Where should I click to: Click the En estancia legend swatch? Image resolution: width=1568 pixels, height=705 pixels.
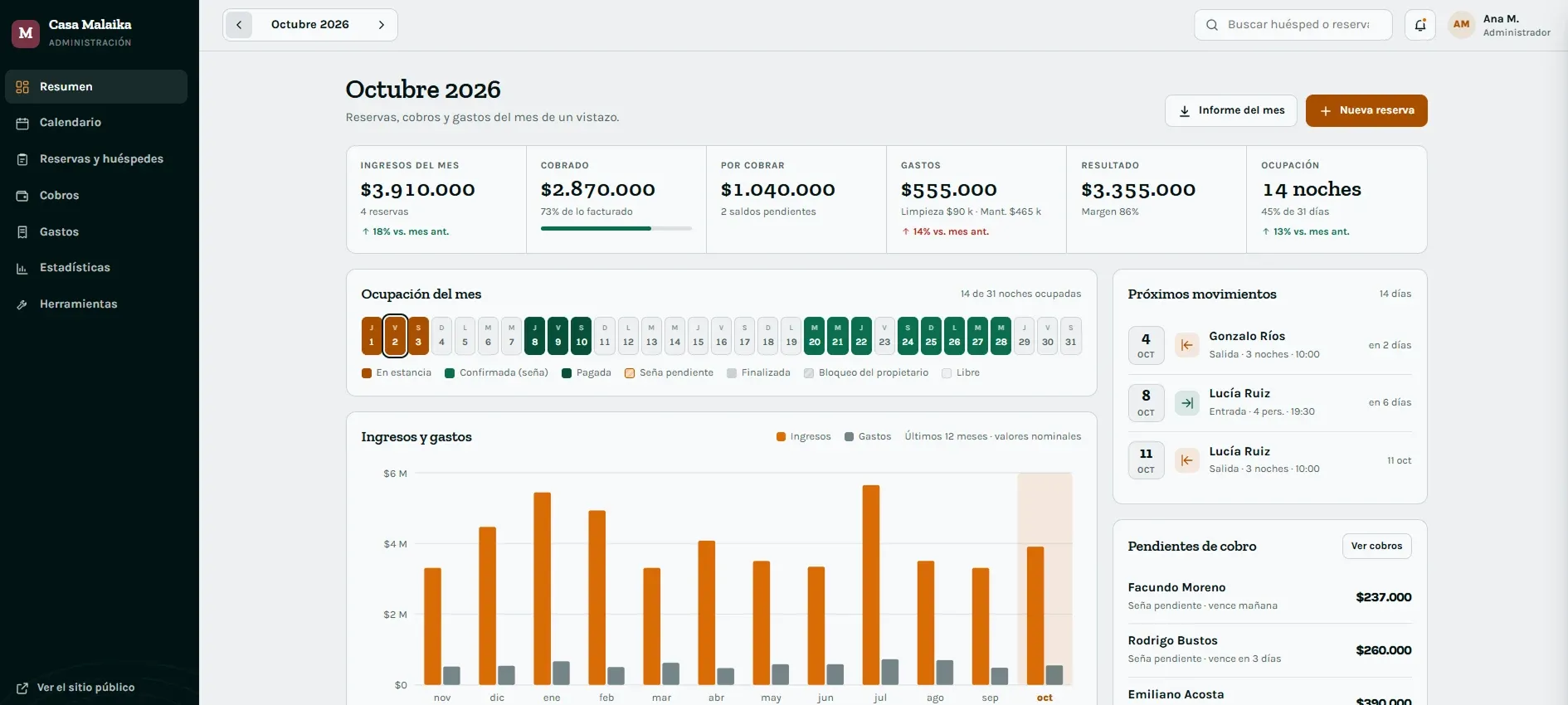[367, 373]
